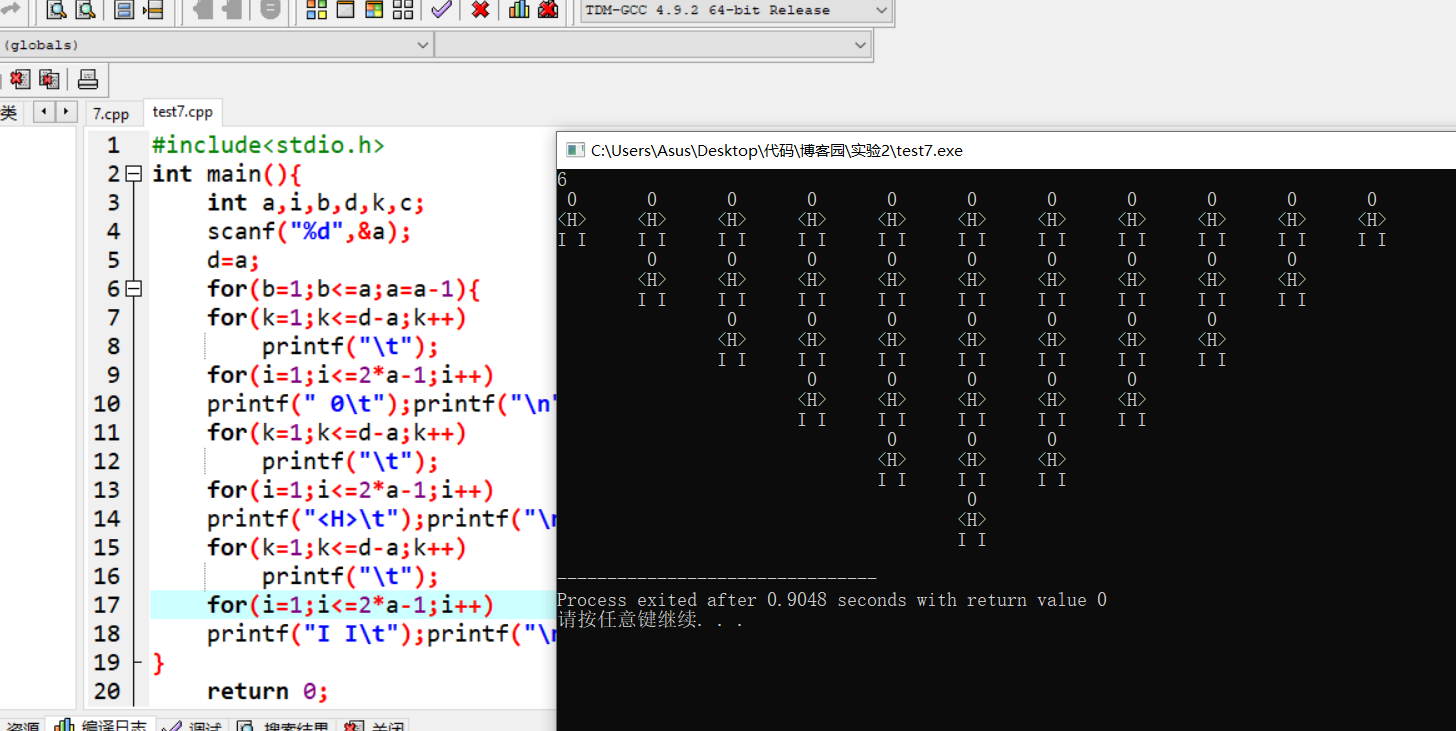Image resolution: width=1456 pixels, height=731 pixels.
Task: Click the 'Process exited after 0.9048 seconds' console text
Action: (x=832, y=600)
